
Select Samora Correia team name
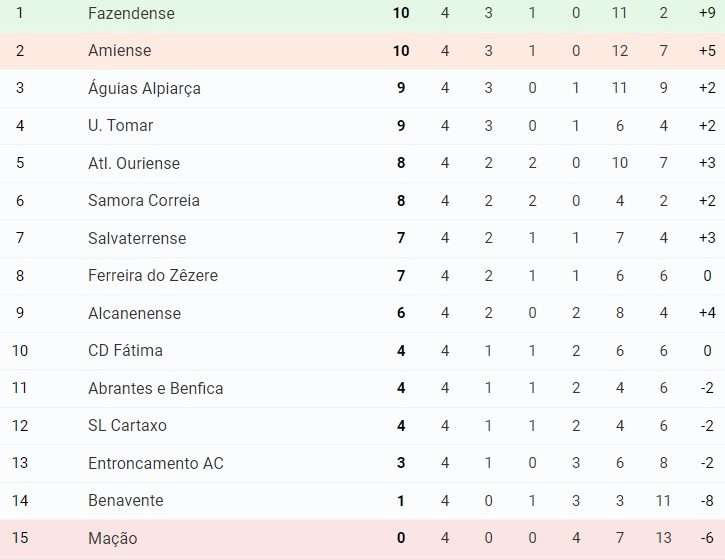point(144,201)
